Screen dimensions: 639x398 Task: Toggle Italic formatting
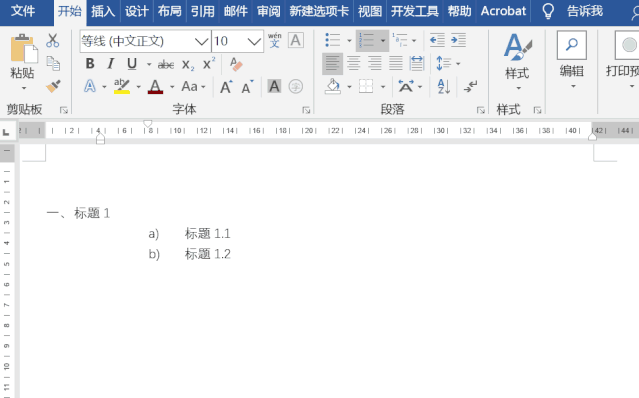110,64
